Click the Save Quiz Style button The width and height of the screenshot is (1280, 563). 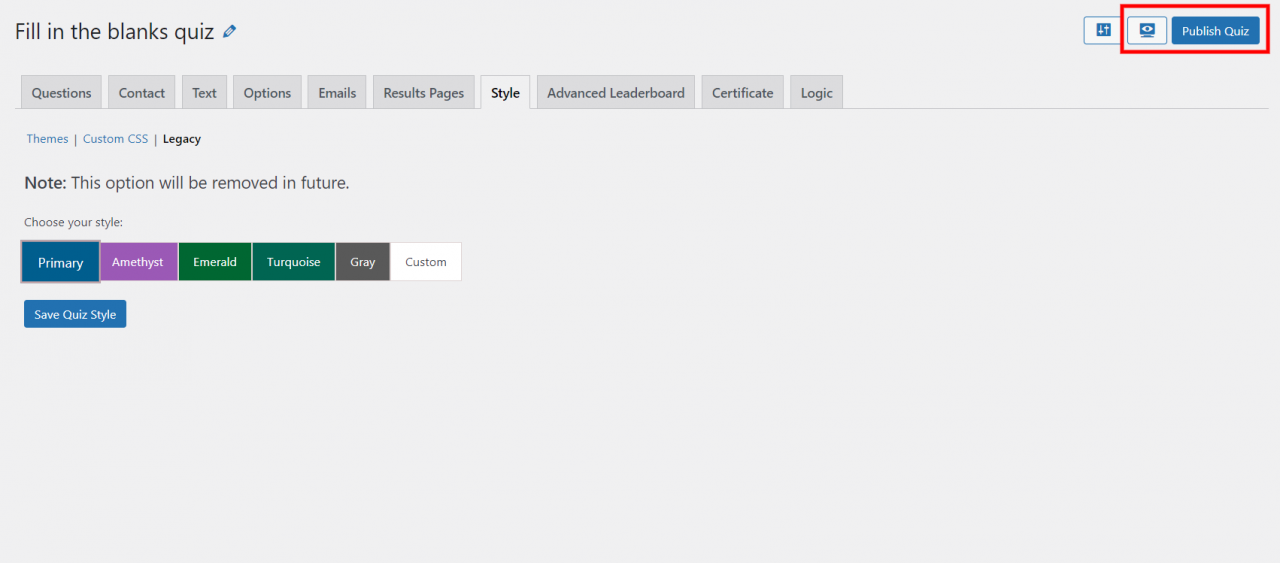[75, 314]
